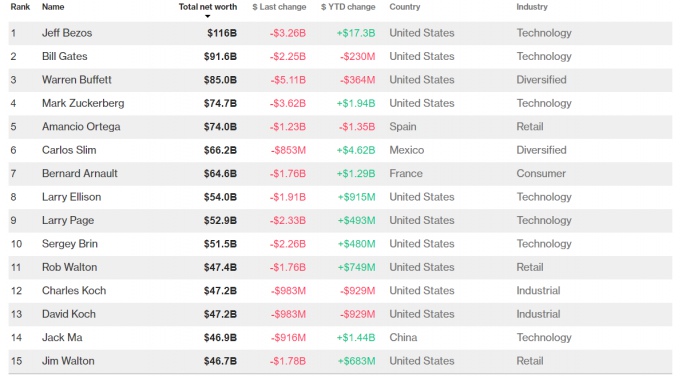Sort table by Name column

point(53,7)
